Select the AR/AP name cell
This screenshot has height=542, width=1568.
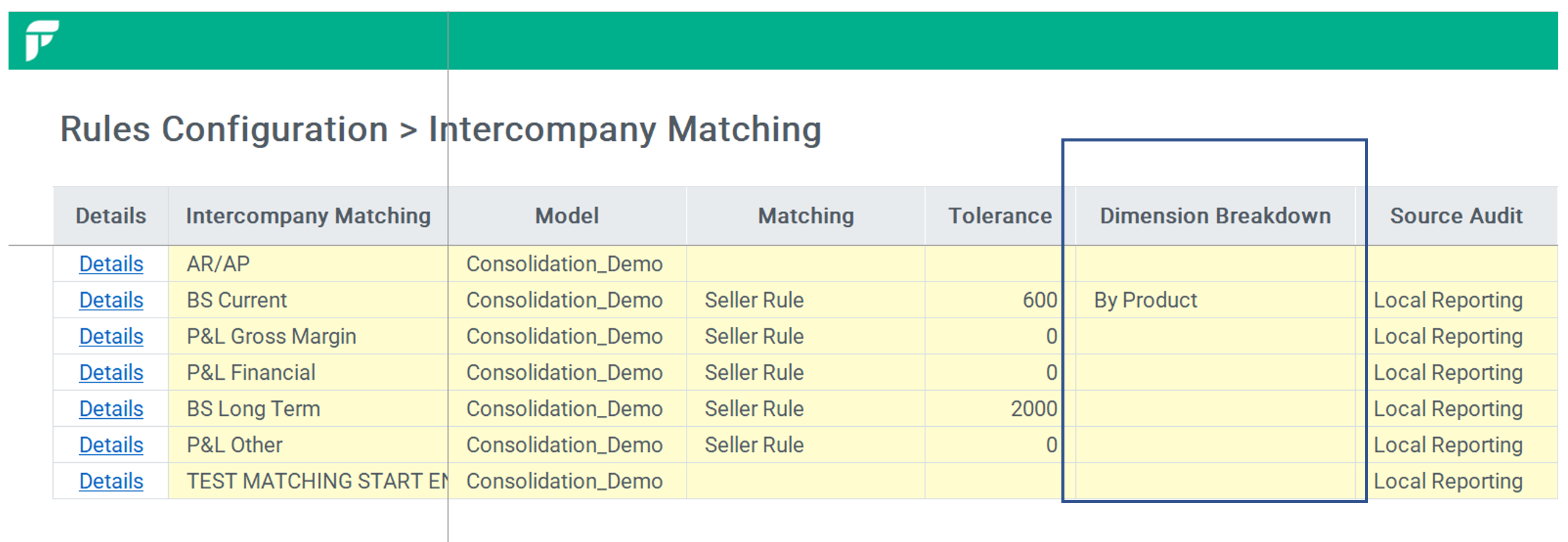point(308,264)
